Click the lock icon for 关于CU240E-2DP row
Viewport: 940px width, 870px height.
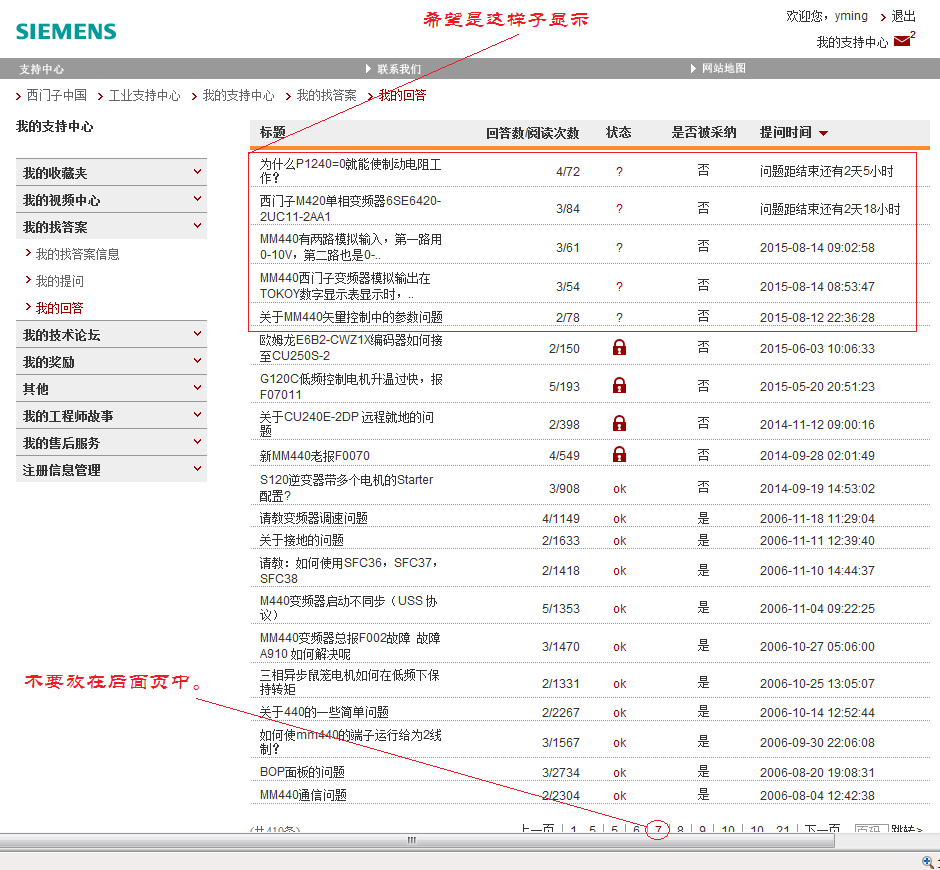pyautogui.click(x=619, y=424)
